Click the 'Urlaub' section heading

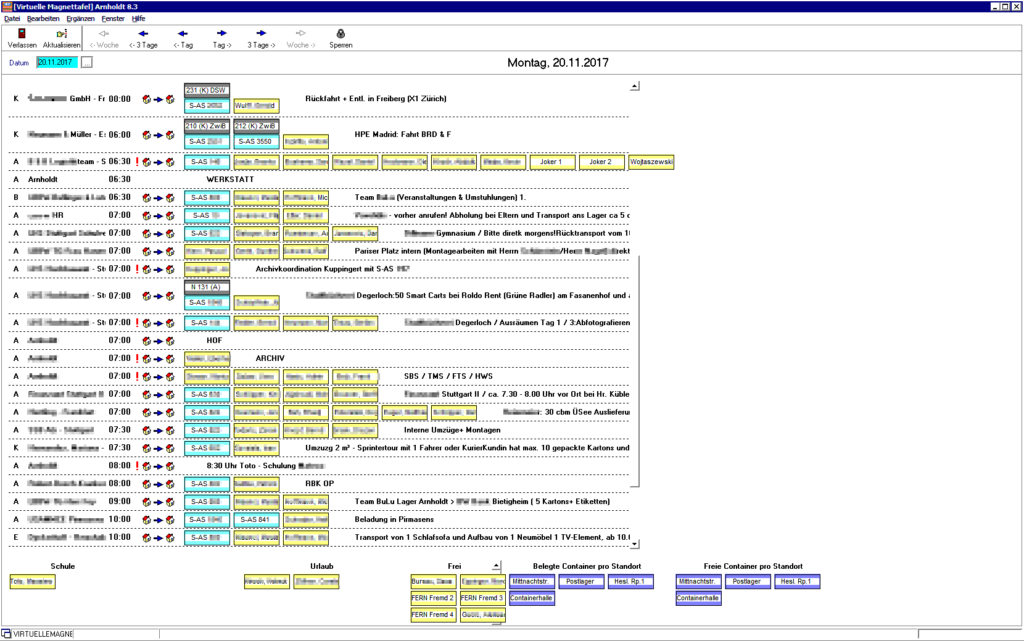[322, 567]
